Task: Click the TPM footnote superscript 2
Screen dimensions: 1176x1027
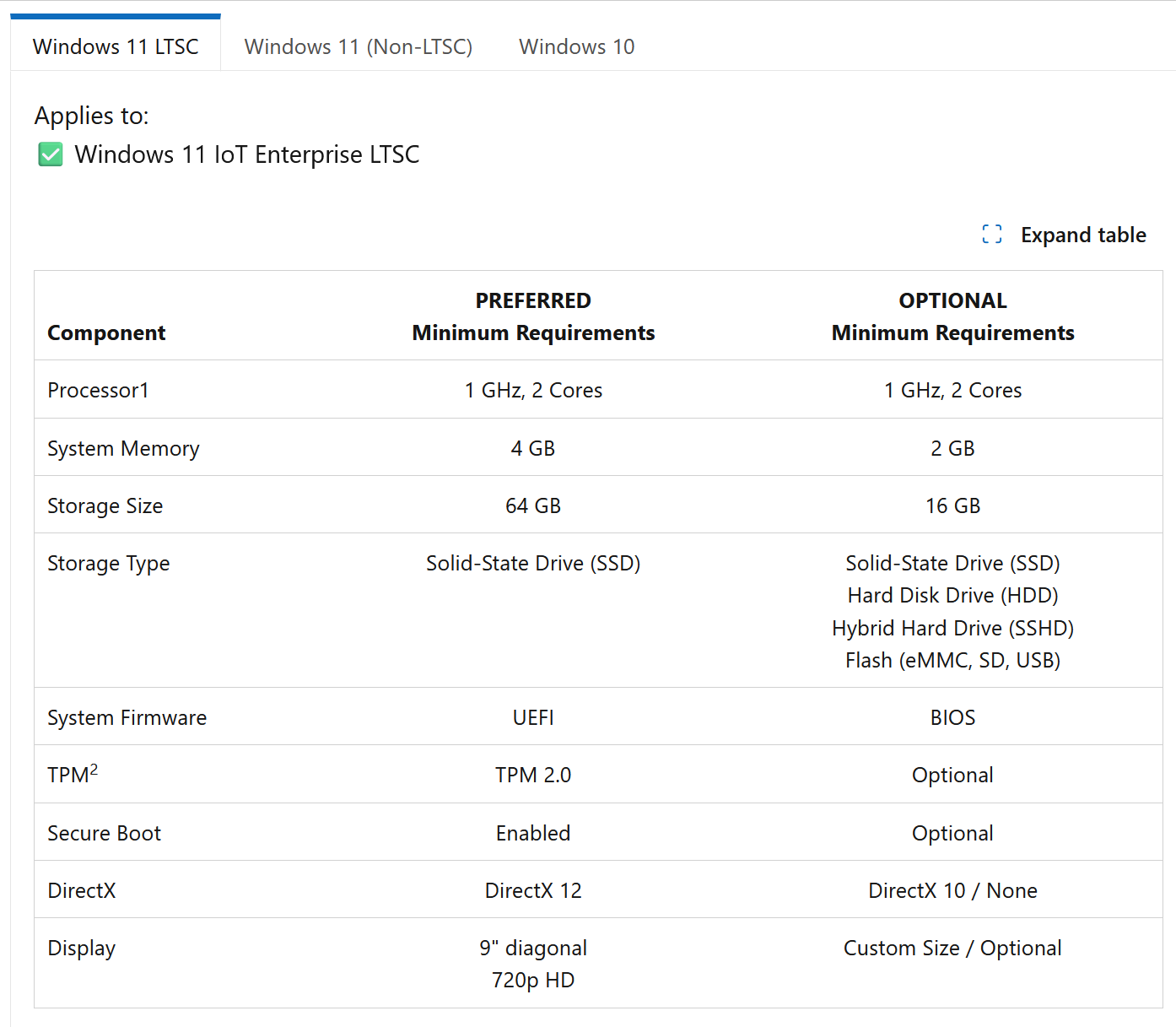Action: click(x=94, y=769)
